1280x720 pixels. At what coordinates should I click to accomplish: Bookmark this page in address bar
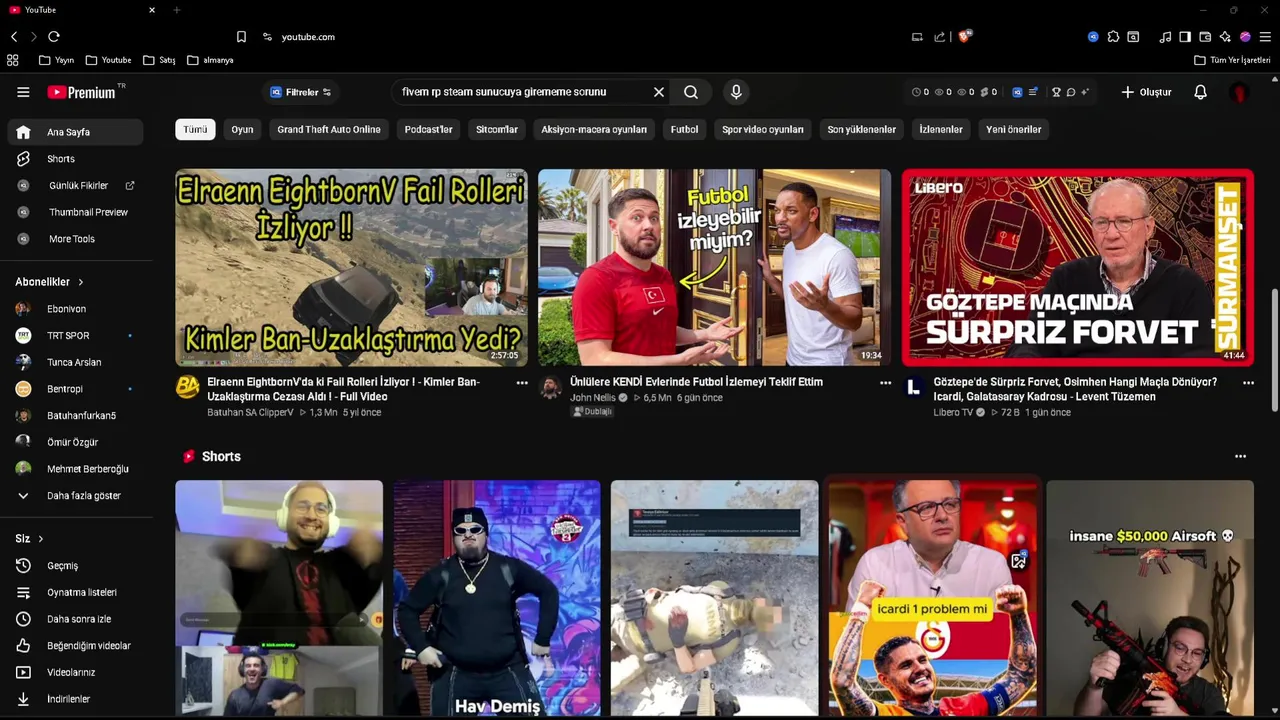pos(241,36)
